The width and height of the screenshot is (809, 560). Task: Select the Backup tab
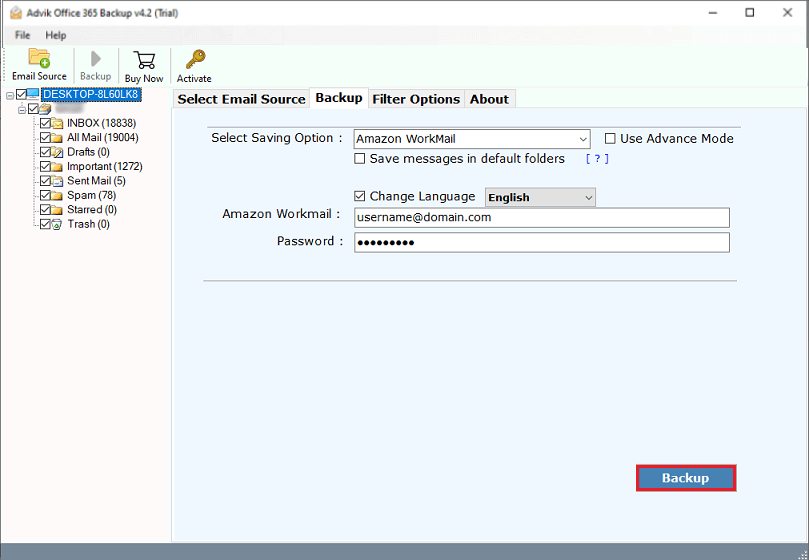click(339, 98)
